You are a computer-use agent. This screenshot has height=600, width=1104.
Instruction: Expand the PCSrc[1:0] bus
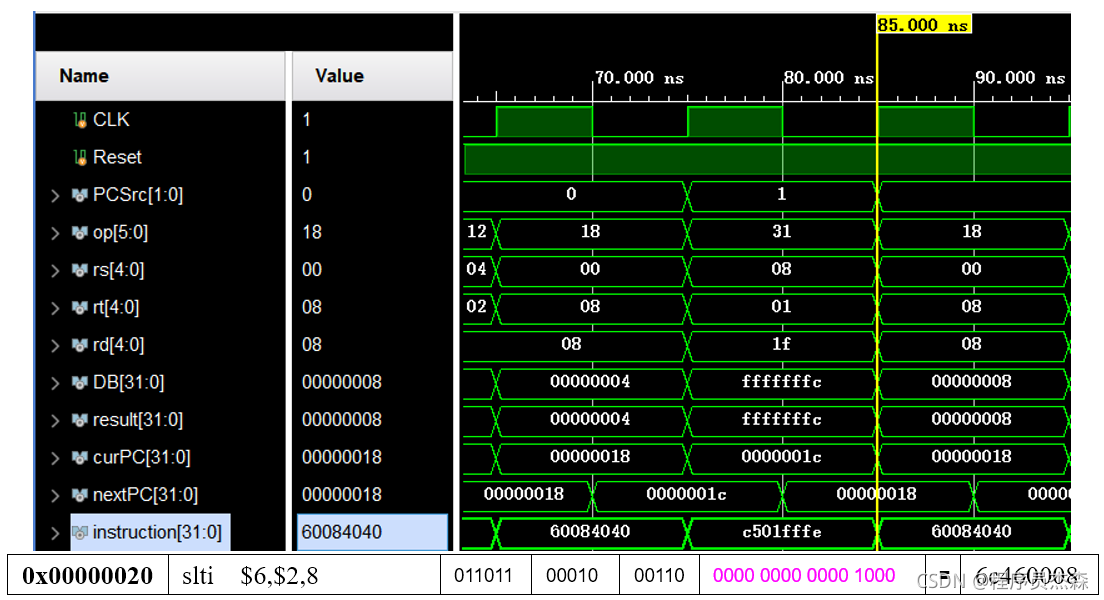point(55,196)
